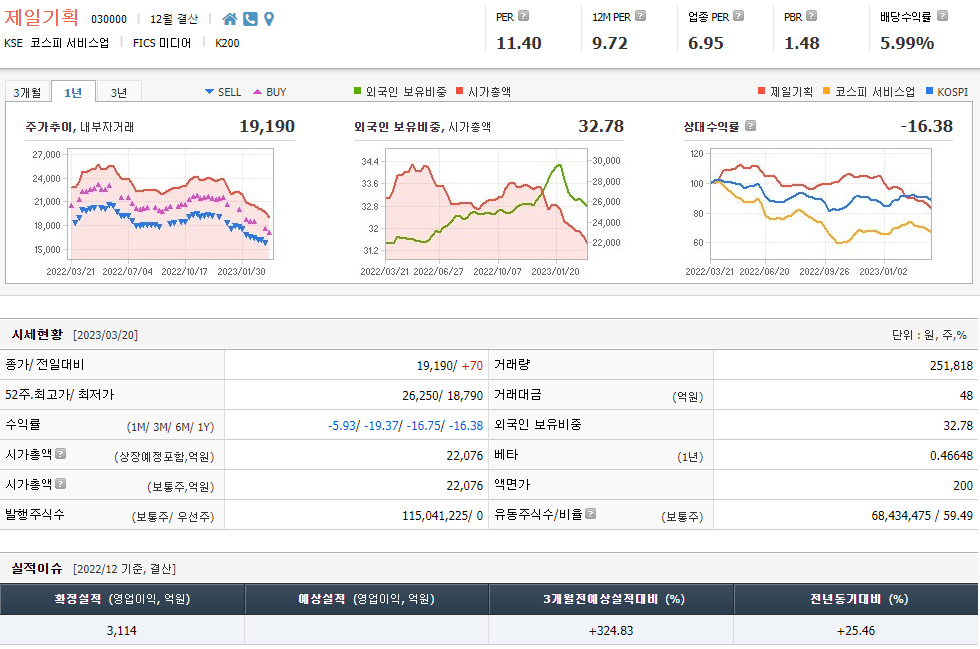
Task: Click the +25.46 year-over-year cell
Action: pyautogui.click(x=856, y=630)
